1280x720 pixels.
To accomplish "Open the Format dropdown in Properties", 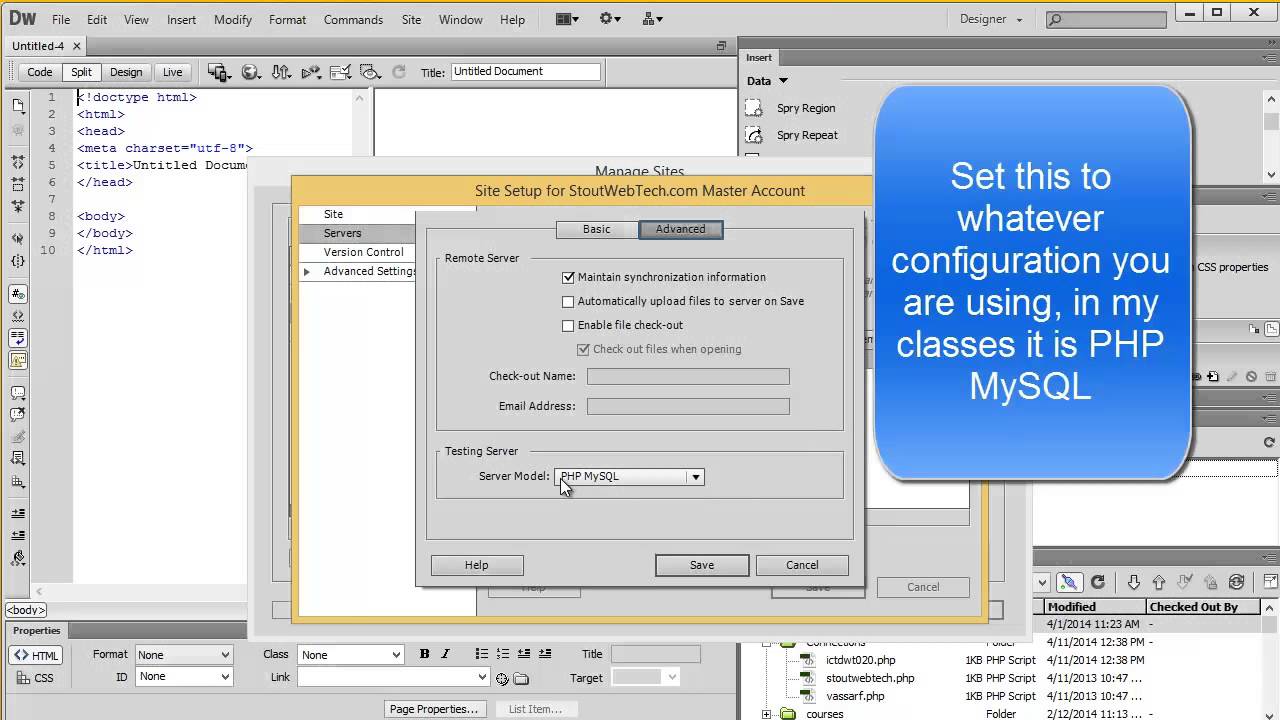I will click(x=184, y=654).
